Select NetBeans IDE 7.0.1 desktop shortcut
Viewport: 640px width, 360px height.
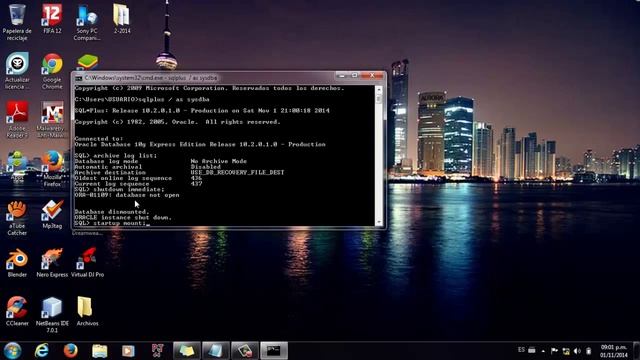tap(52, 315)
